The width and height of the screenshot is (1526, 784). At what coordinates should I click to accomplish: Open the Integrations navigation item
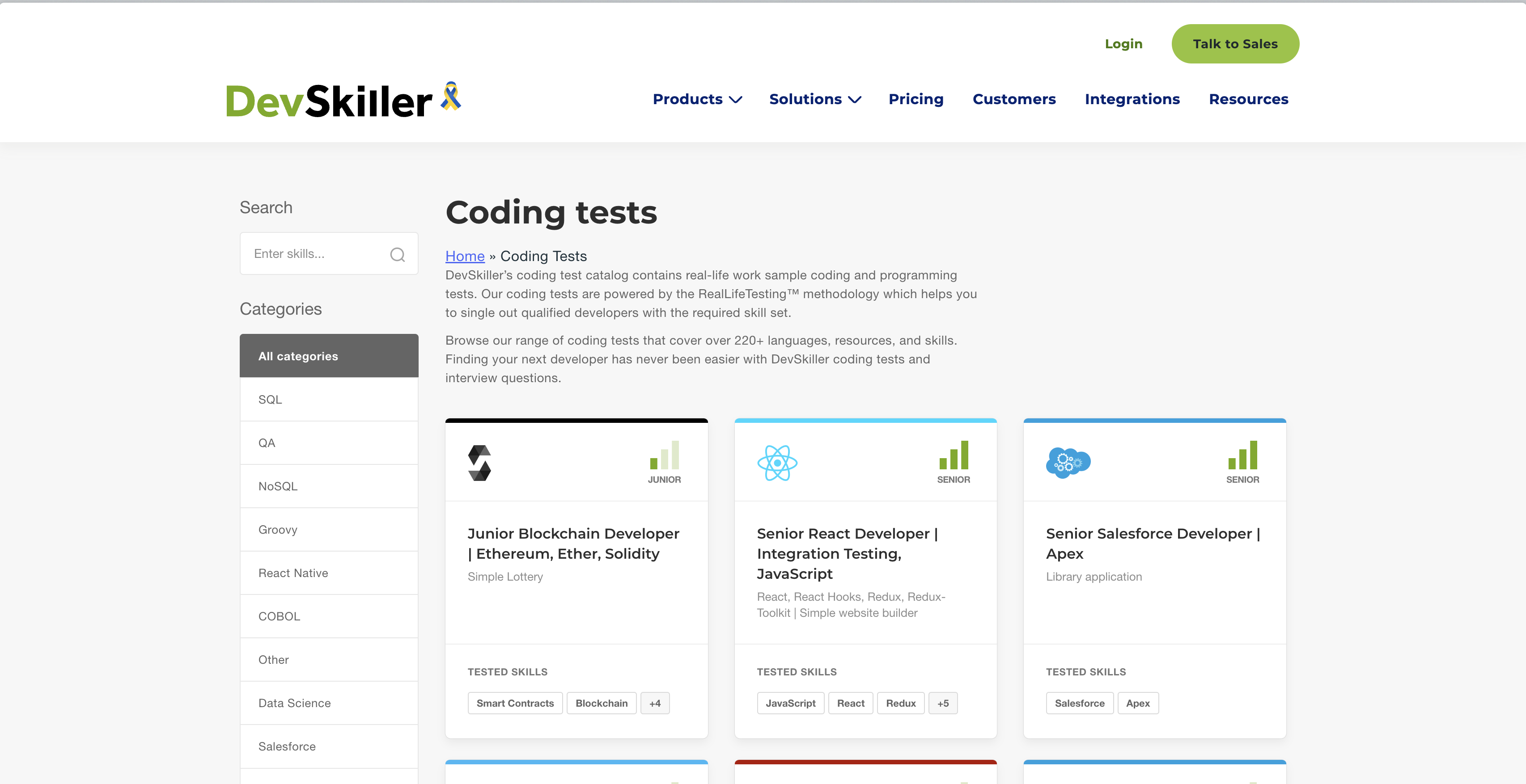pyautogui.click(x=1132, y=99)
